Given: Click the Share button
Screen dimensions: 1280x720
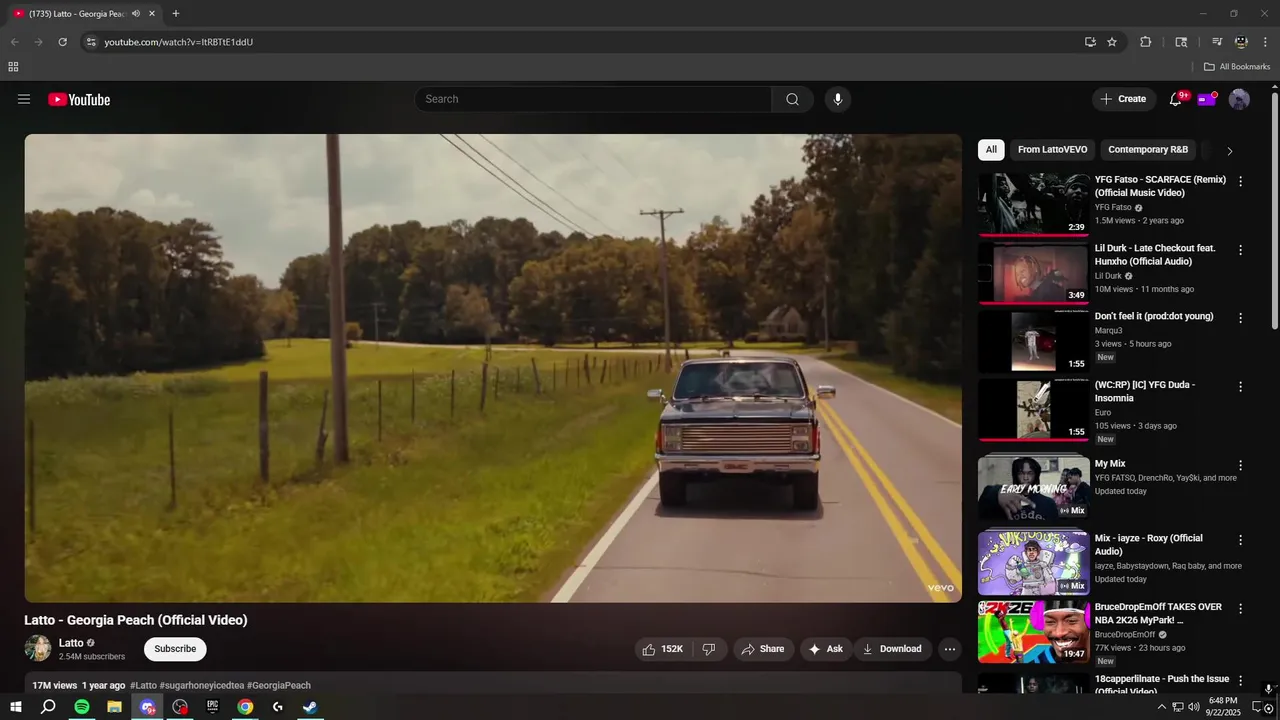Looking at the screenshot, I should 763,649.
